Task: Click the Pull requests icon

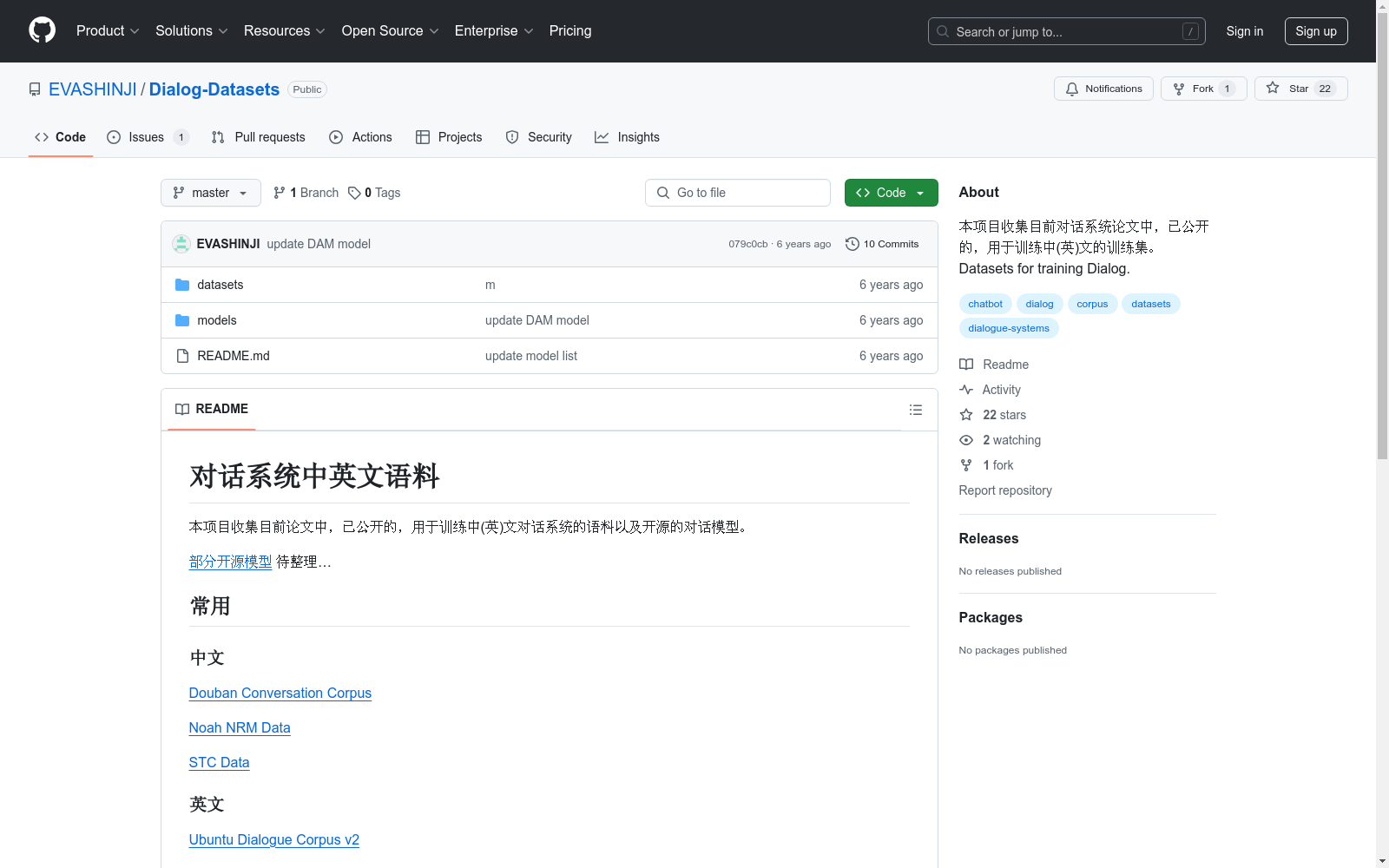Action: pyautogui.click(x=218, y=137)
